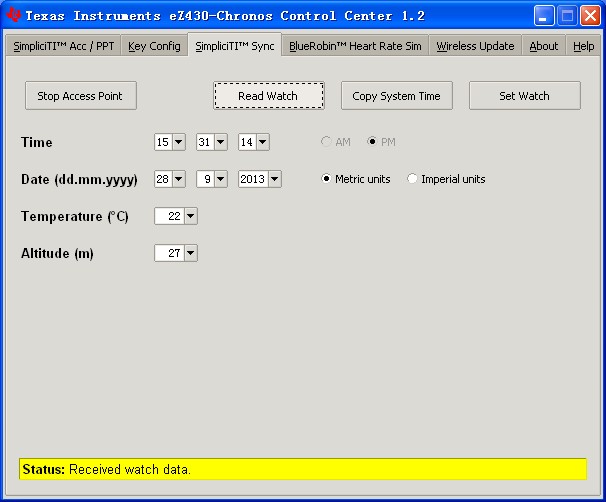Expand the year dropdown showing 2013
Image resolution: width=606 pixels, height=502 pixels.
tap(274, 179)
